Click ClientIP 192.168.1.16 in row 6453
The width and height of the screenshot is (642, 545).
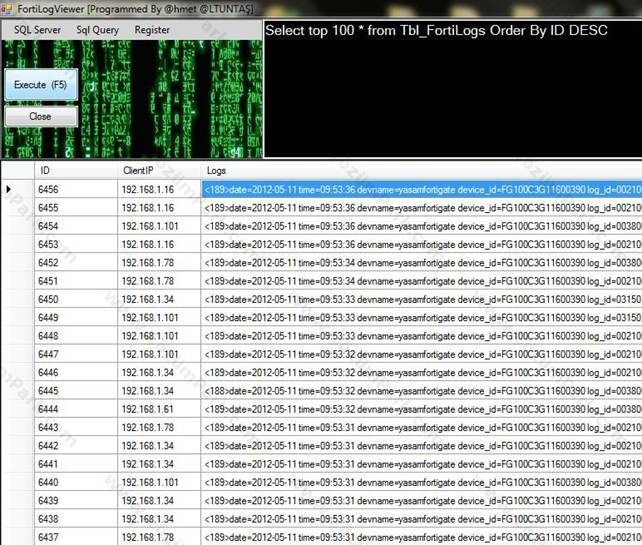[x=159, y=244]
